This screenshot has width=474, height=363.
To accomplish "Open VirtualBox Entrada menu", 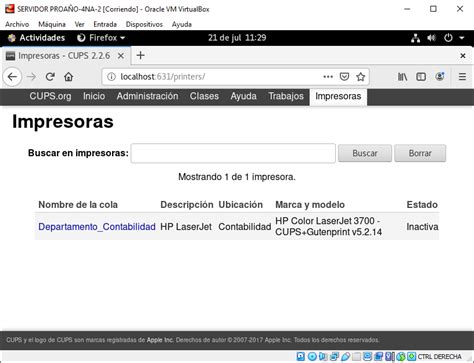I will (105, 24).
